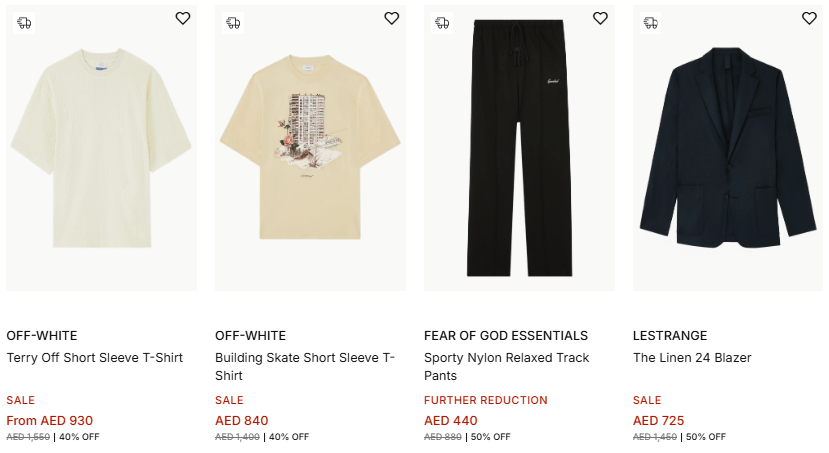Click delivery truck icon on Linen Blazer
The height and width of the screenshot is (453, 829).
pos(651,22)
